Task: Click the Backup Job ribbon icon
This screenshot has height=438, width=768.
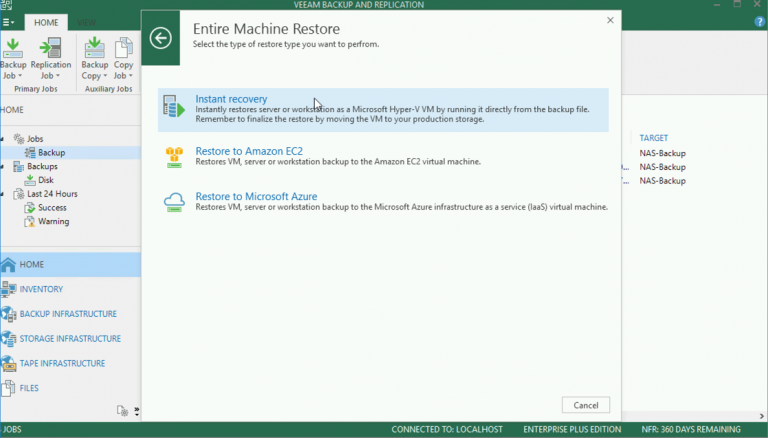Action: pyautogui.click(x=13, y=49)
